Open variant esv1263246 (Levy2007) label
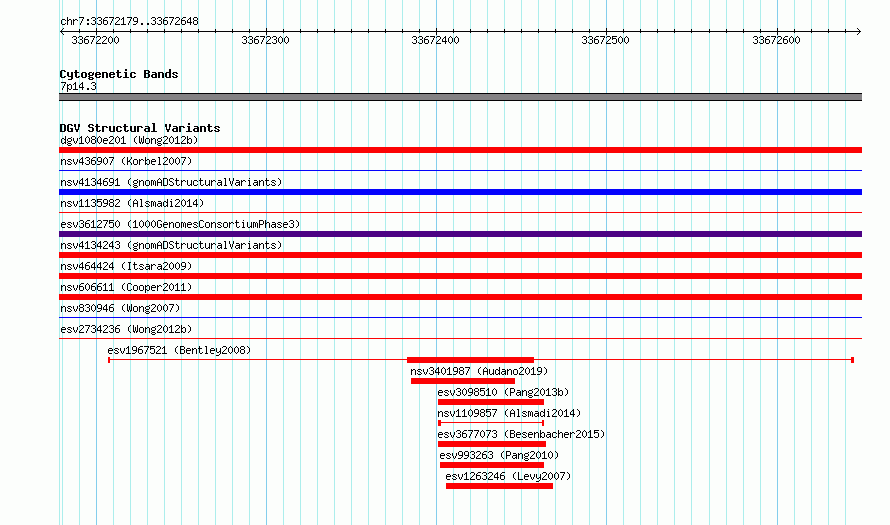Viewport: 890px width, 525px height. coord(508,476)
